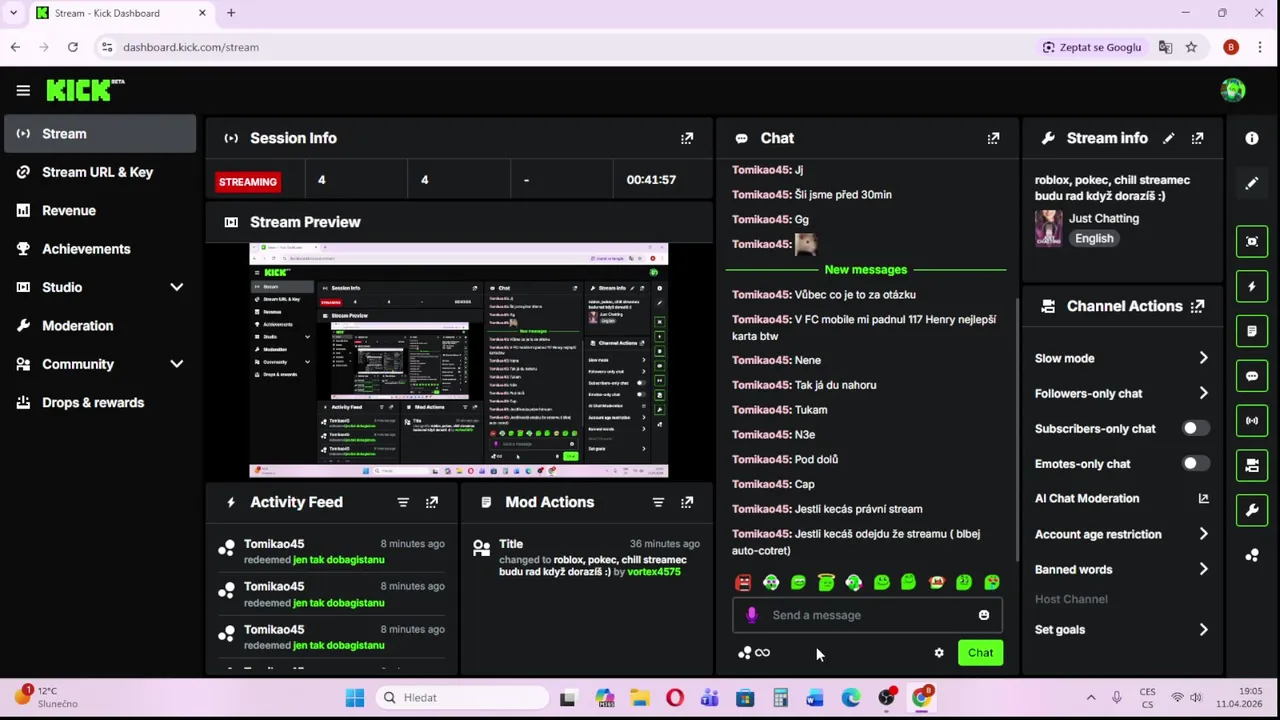The image size is (1280, 720).
Task: Bookmark this page with star icon
Action: pos(1191,47)
